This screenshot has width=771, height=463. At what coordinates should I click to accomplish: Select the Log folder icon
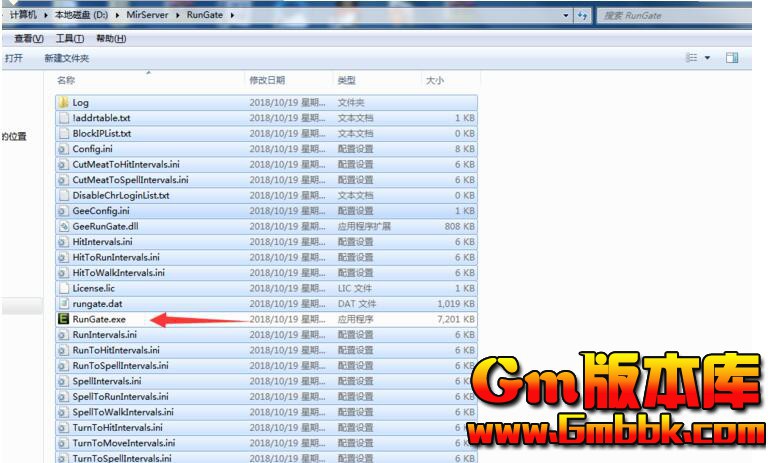pos(64,102)
